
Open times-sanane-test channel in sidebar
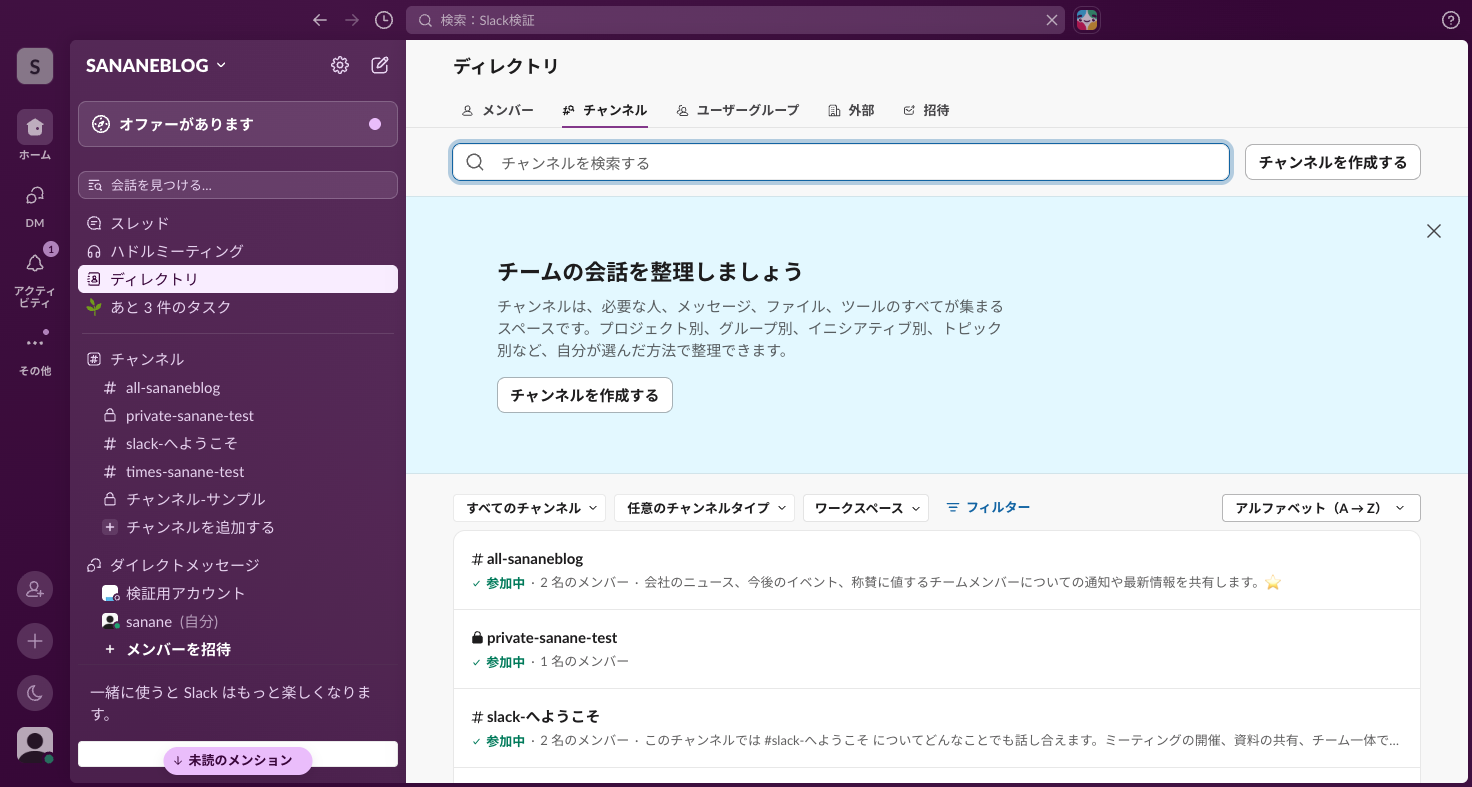(238, 471)
